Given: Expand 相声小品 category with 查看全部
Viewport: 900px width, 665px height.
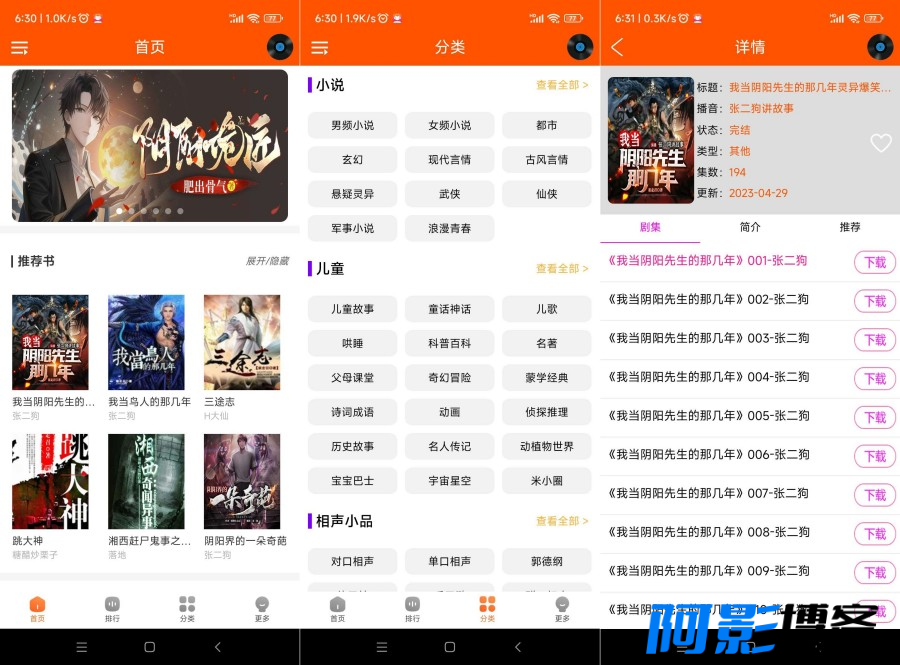Looking at the screenshot, I should (562, 521).
